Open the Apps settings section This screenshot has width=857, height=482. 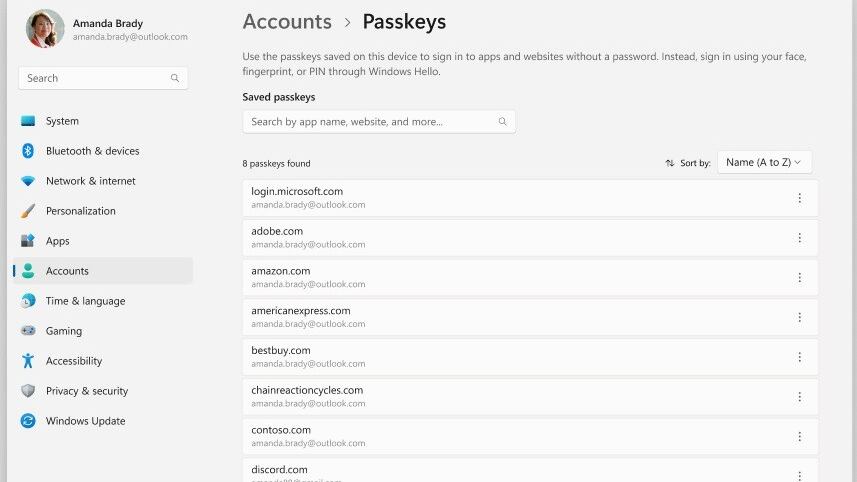[58, 241]
